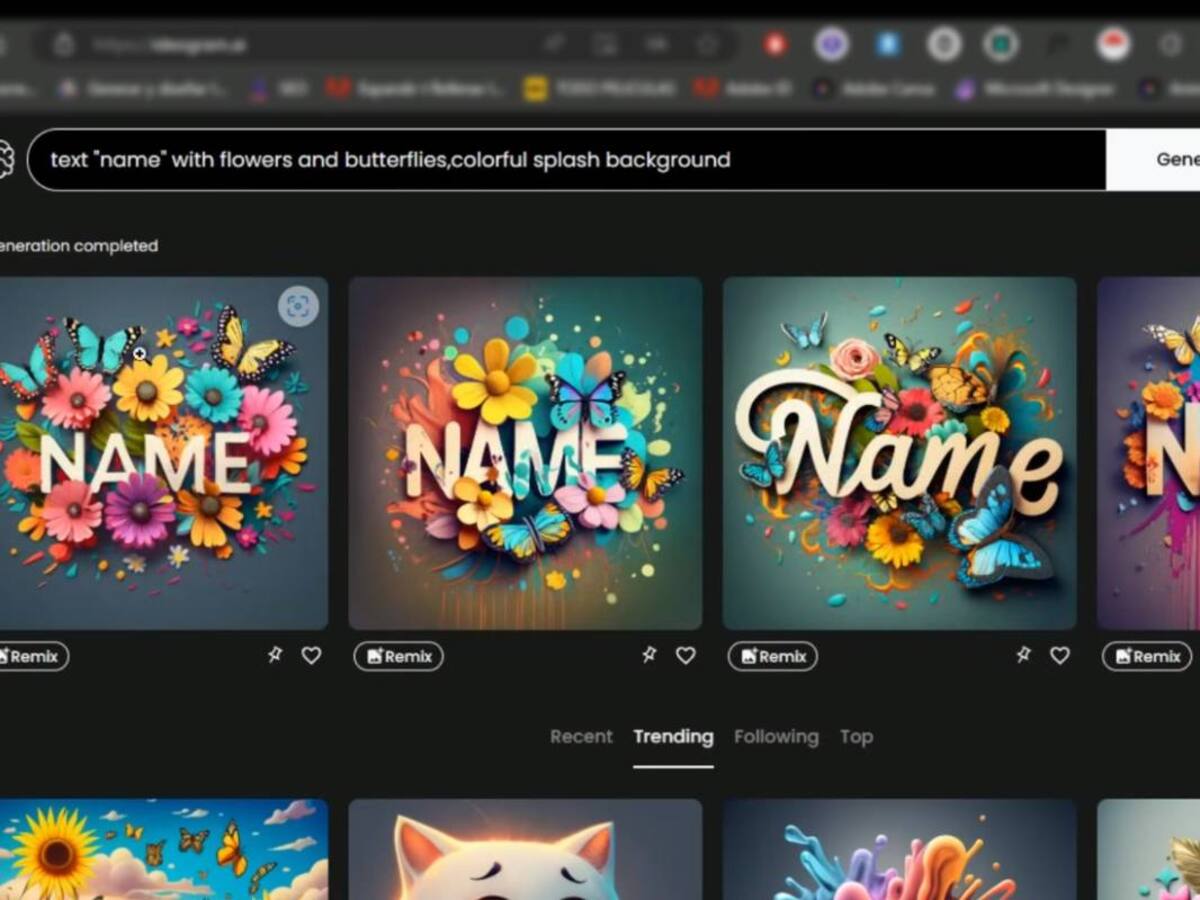Toggle the heart under the second image

[x=686, y=655]
